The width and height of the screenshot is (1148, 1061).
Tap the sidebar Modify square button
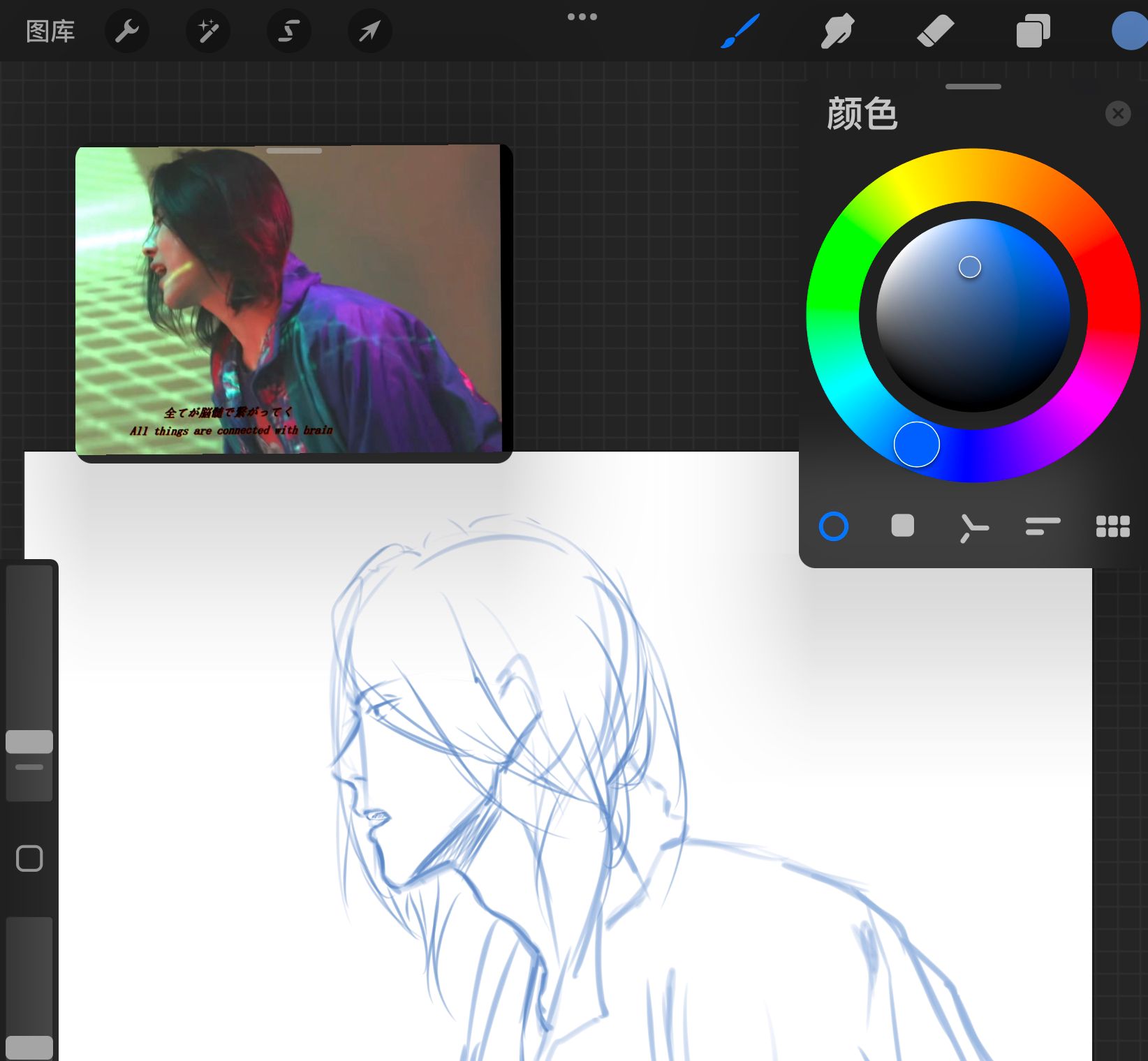29,859
